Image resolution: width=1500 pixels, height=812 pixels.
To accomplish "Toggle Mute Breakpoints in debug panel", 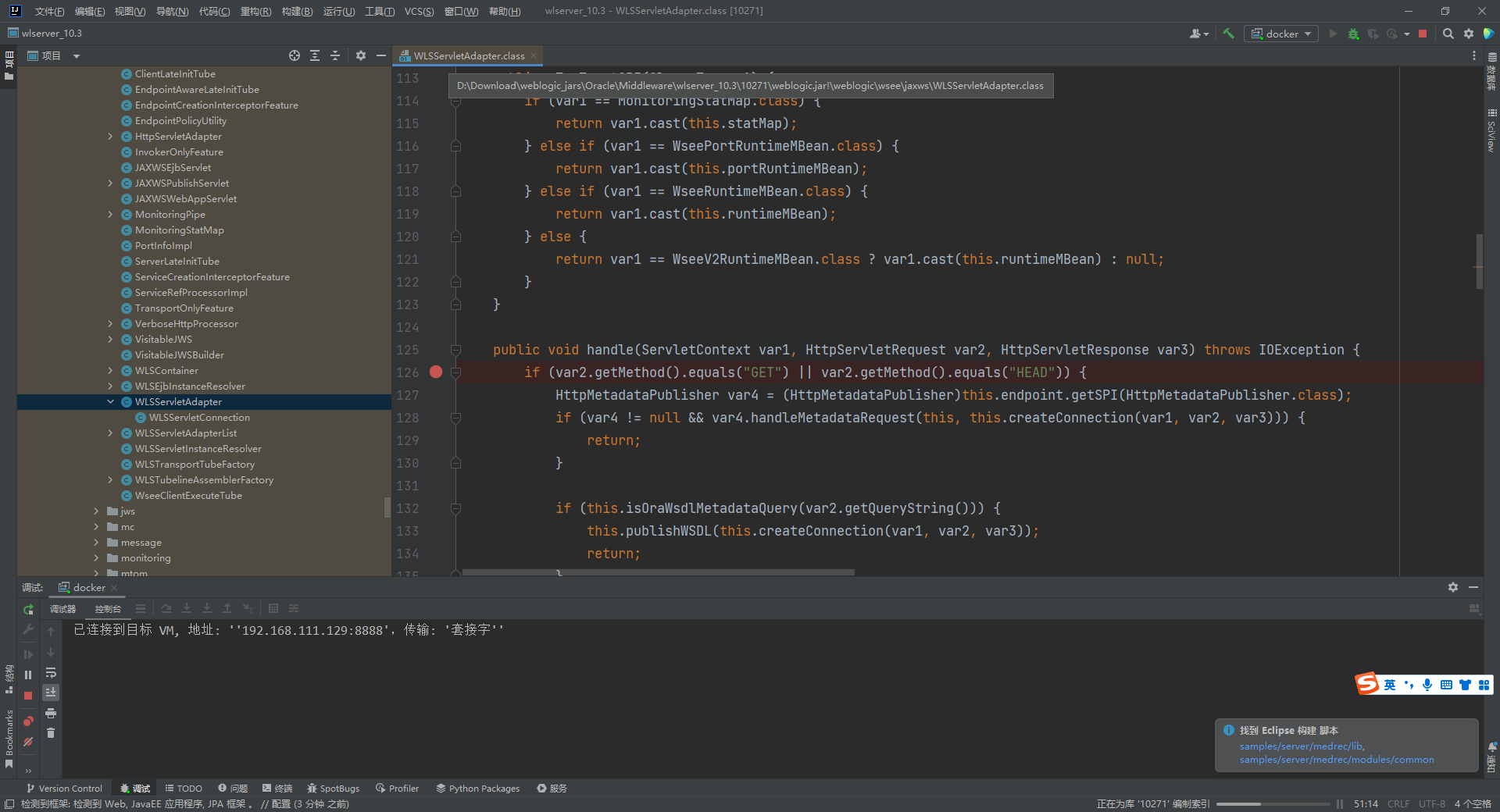I will coord(28,742).
